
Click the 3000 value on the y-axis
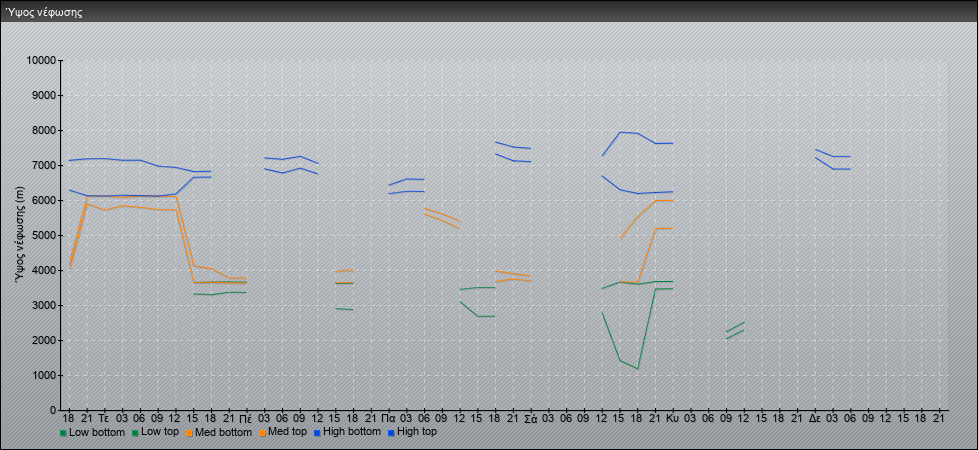click(44, 305)
